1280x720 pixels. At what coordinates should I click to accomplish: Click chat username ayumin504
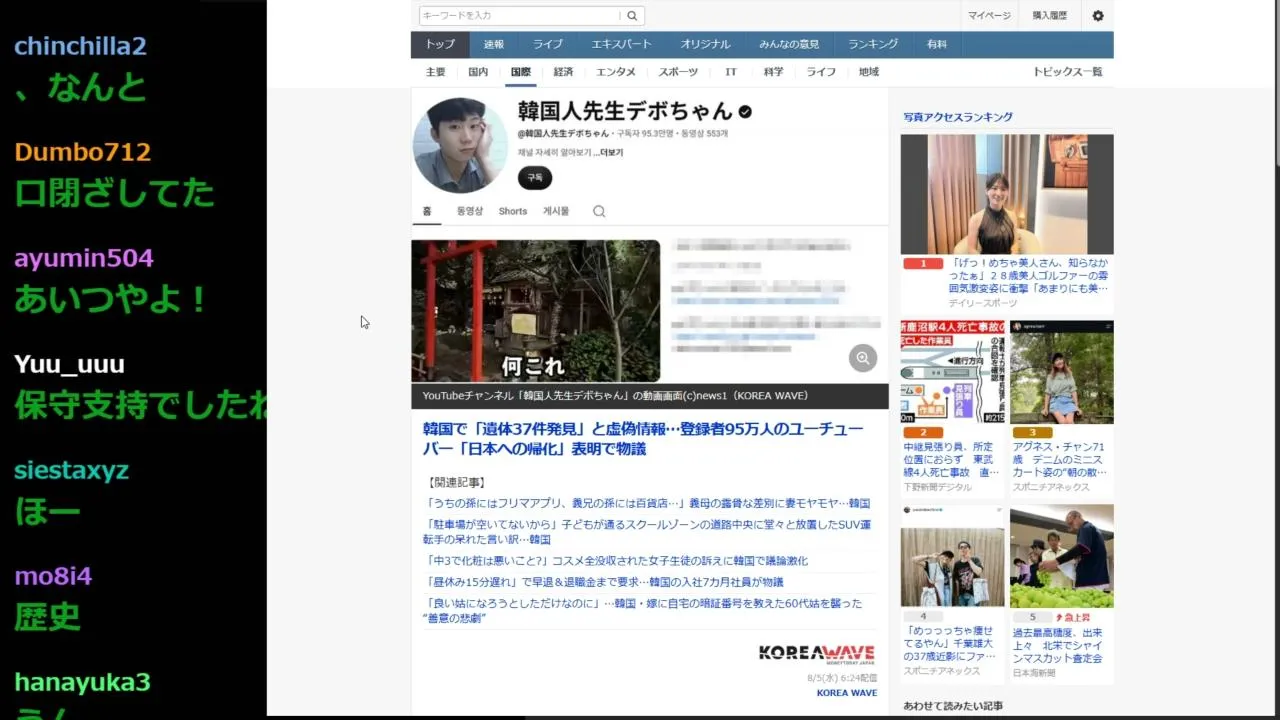84,258
